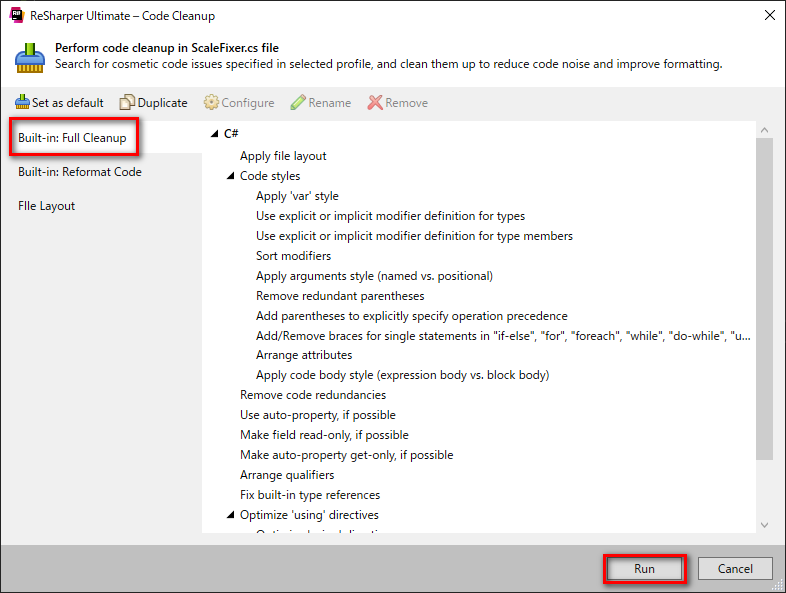Click scrollbar up arrow in options tree
Screen dimensions: 786x593
(x=764, y=130)
